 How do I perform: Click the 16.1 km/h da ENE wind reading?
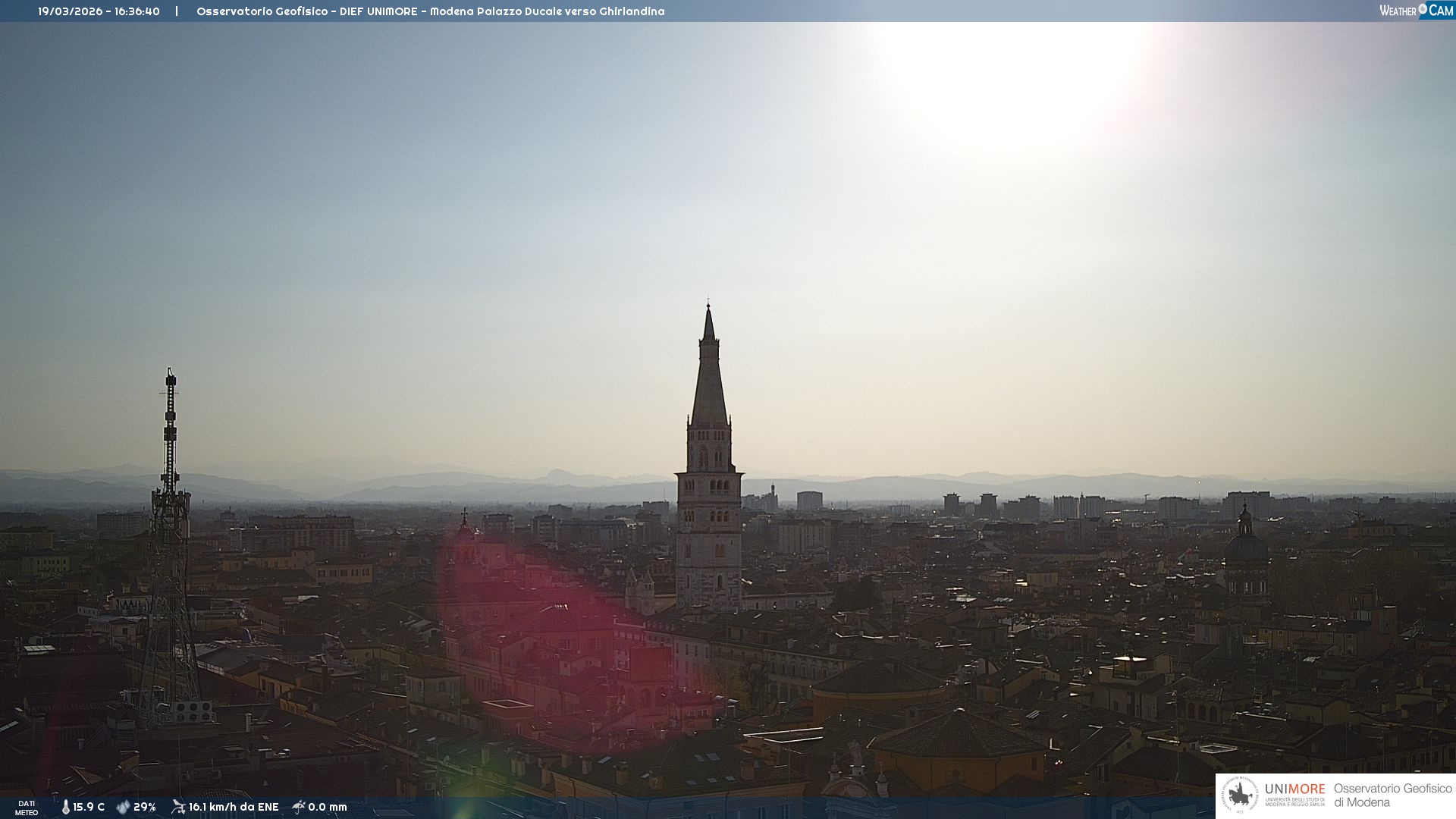point(234,807)
